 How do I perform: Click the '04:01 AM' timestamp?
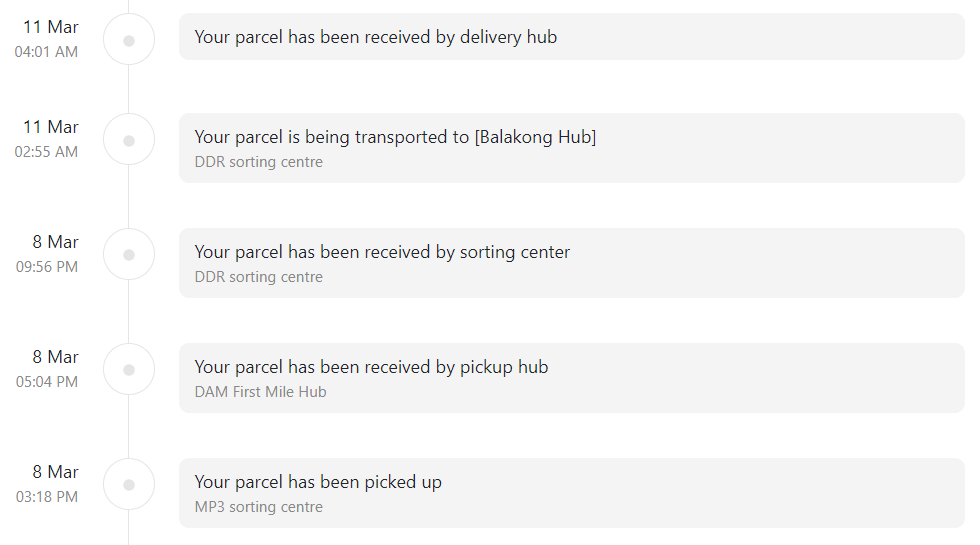[46, 52]
